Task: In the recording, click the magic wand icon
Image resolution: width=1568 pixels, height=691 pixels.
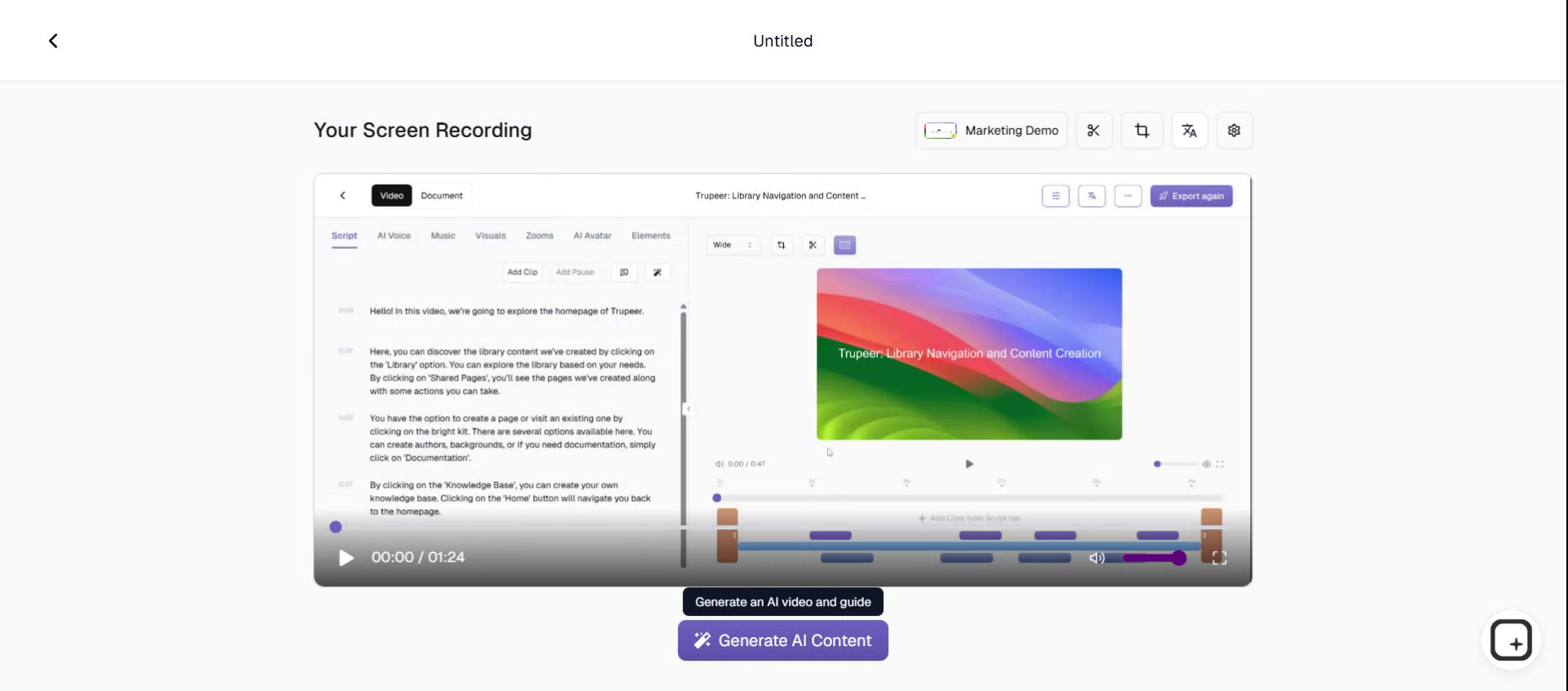Action: (x=657, y=272)
